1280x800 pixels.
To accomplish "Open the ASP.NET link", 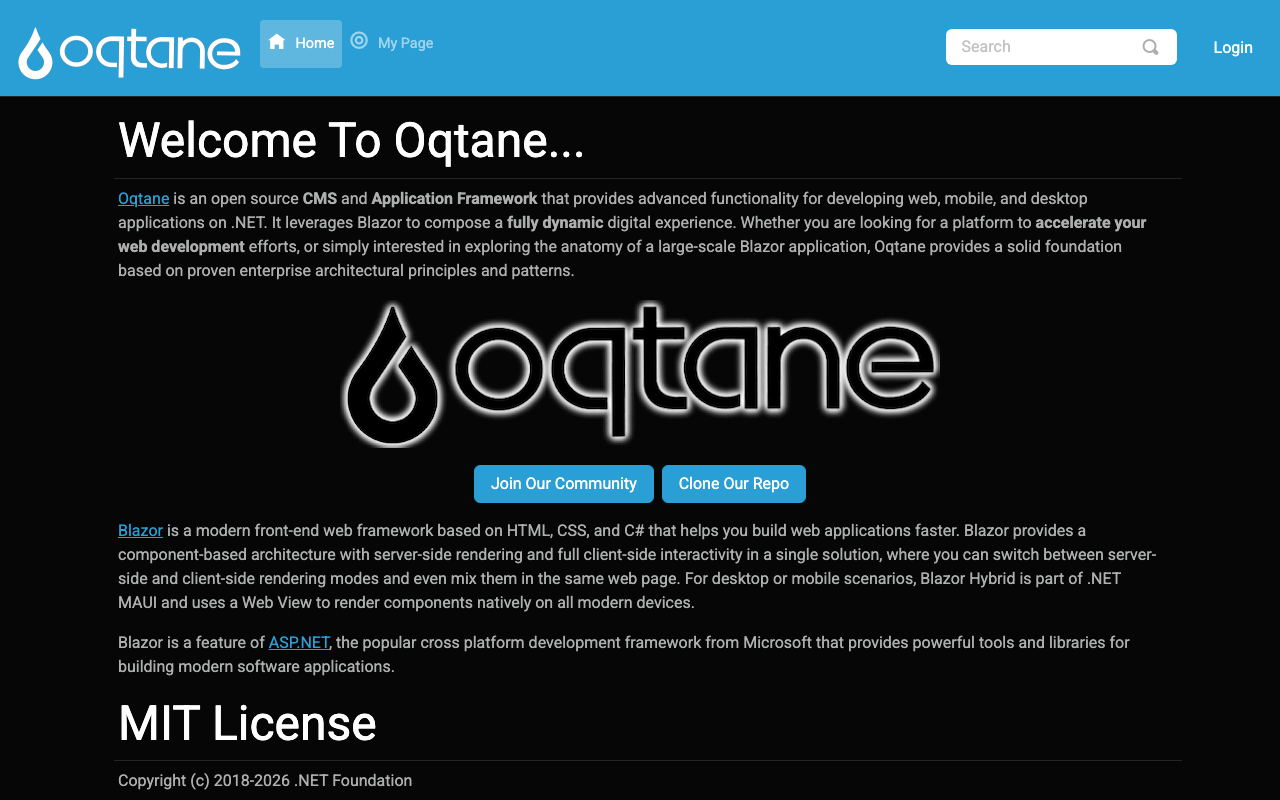I will pyautogui.click(x=299, y=642).
